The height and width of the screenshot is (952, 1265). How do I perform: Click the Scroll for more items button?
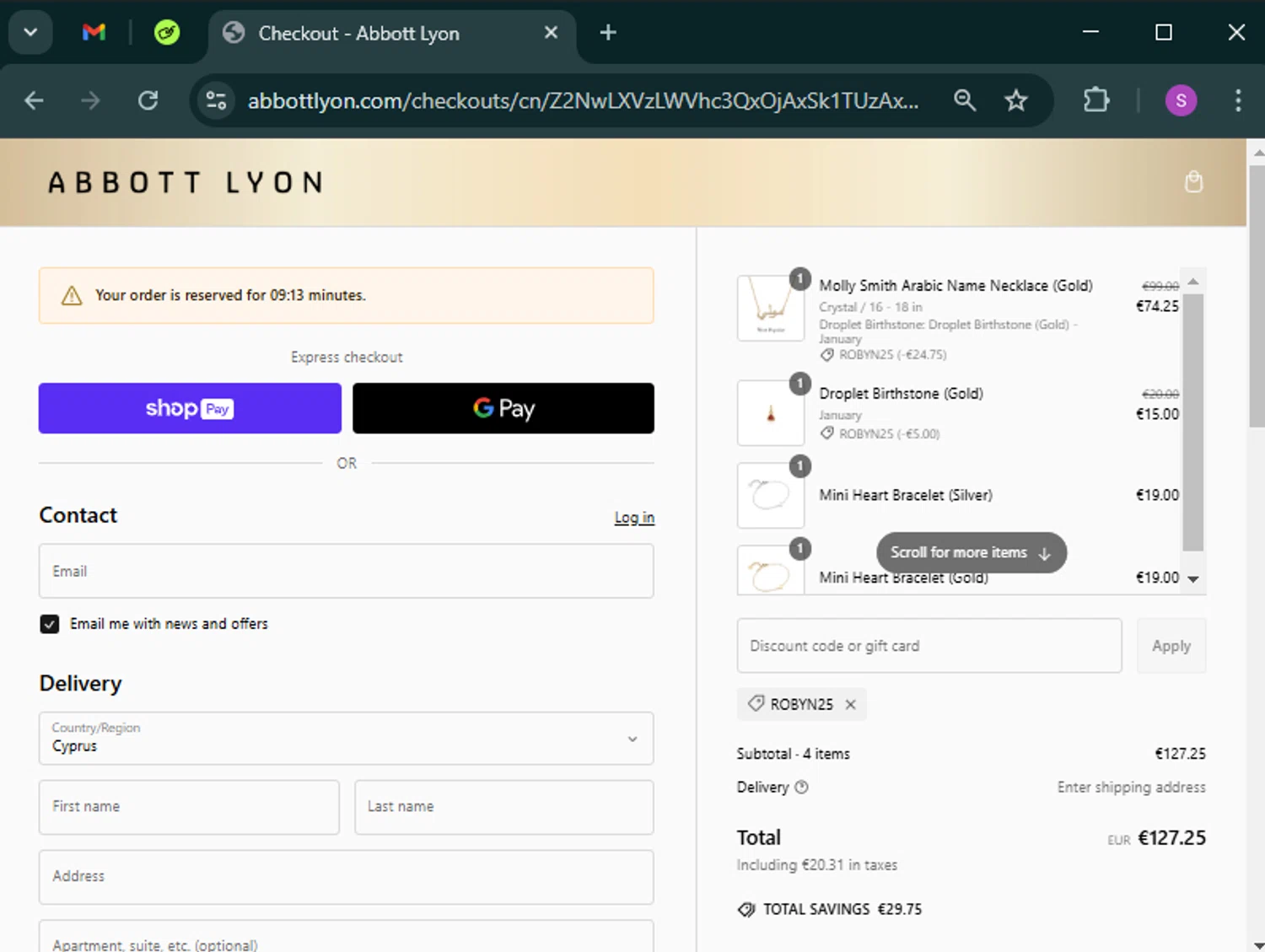[x=972, y=552]
